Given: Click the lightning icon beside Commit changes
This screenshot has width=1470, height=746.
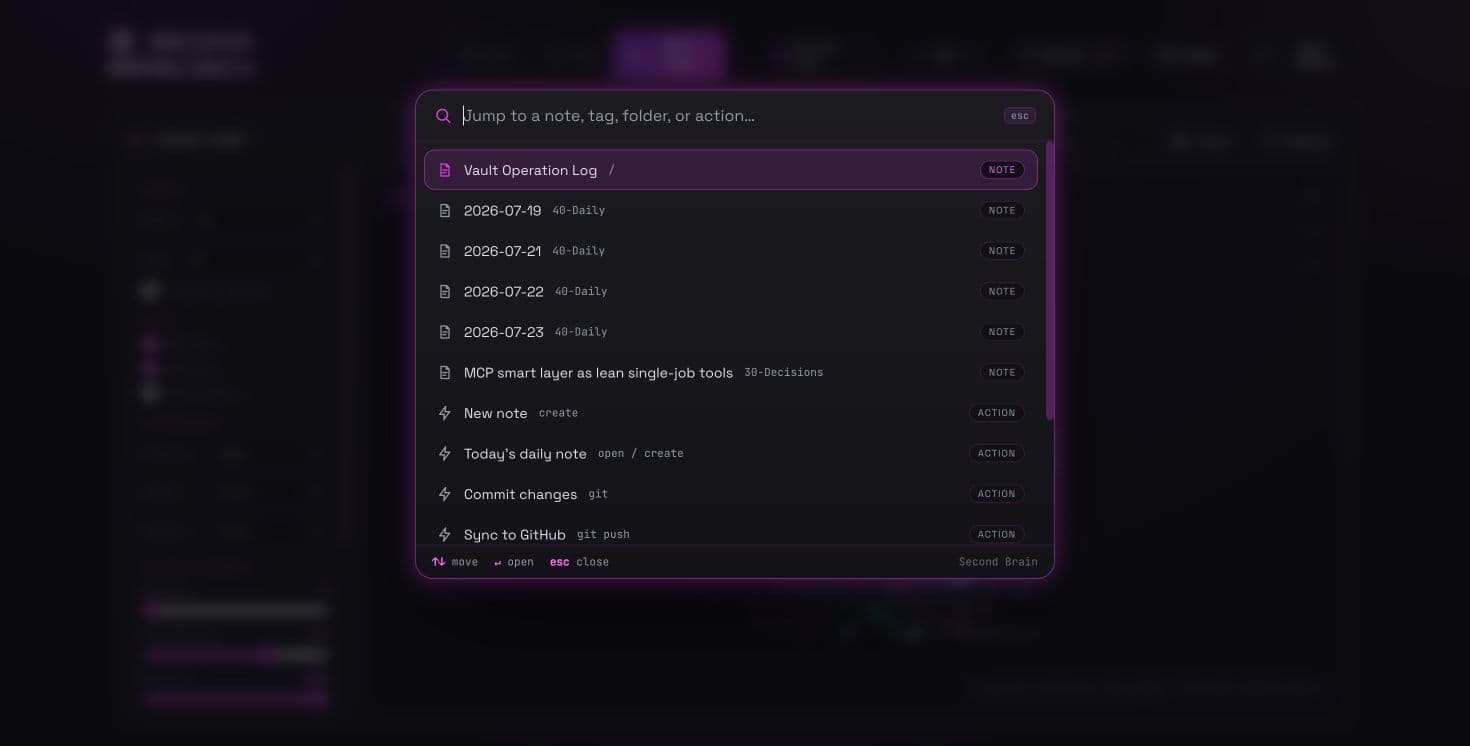Looking at the screenshot, I should 445,494.
